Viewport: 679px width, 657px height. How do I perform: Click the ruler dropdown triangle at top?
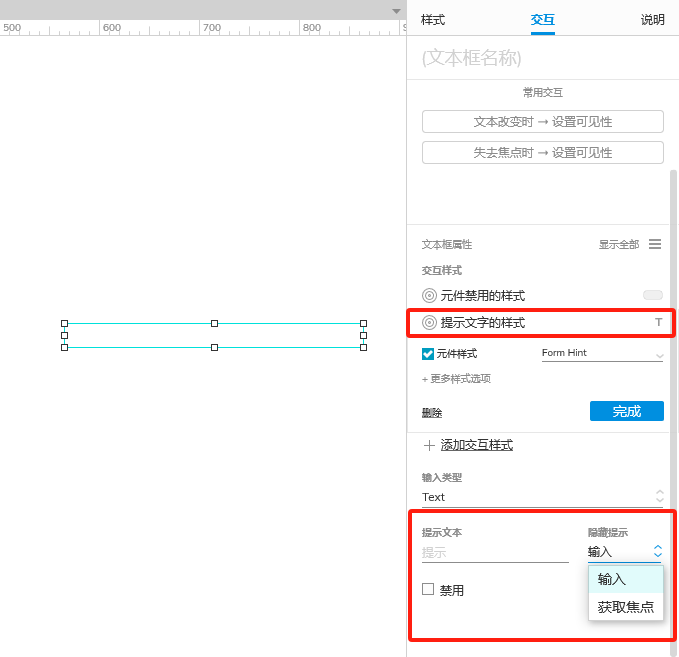396,11
